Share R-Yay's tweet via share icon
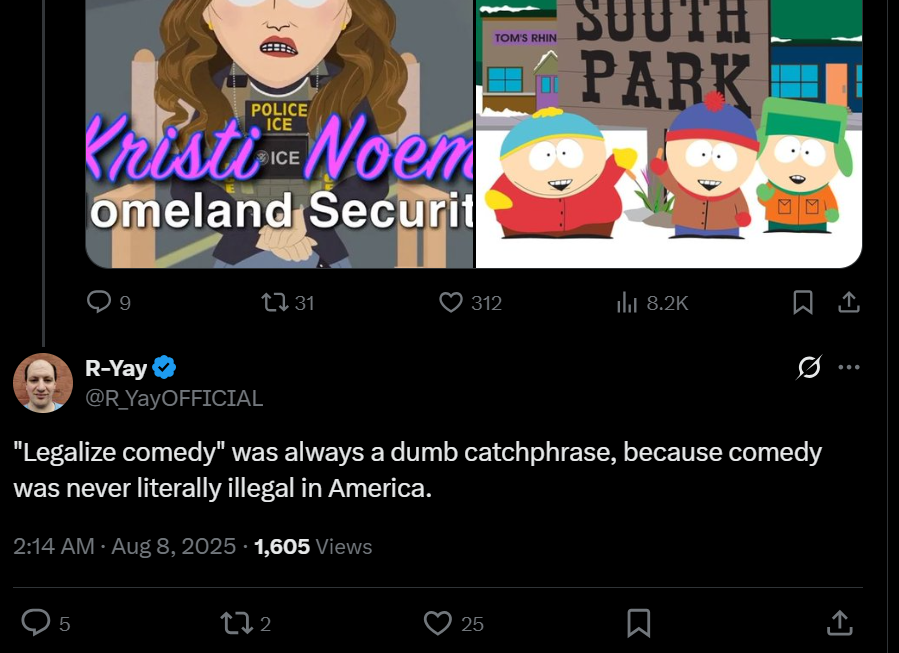The image size is (899, 653). pos(840,623)
